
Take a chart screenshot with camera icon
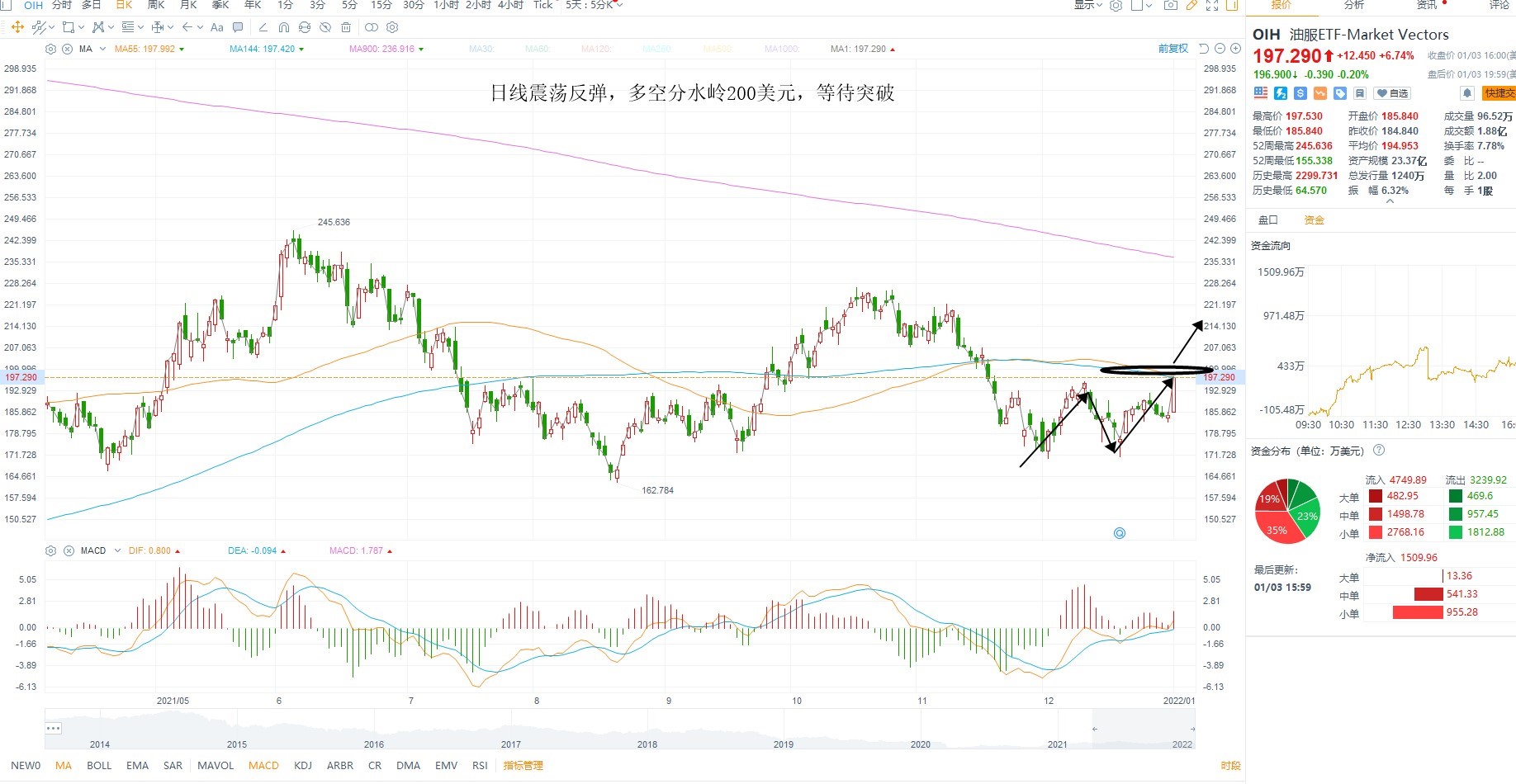(1170, 5)
